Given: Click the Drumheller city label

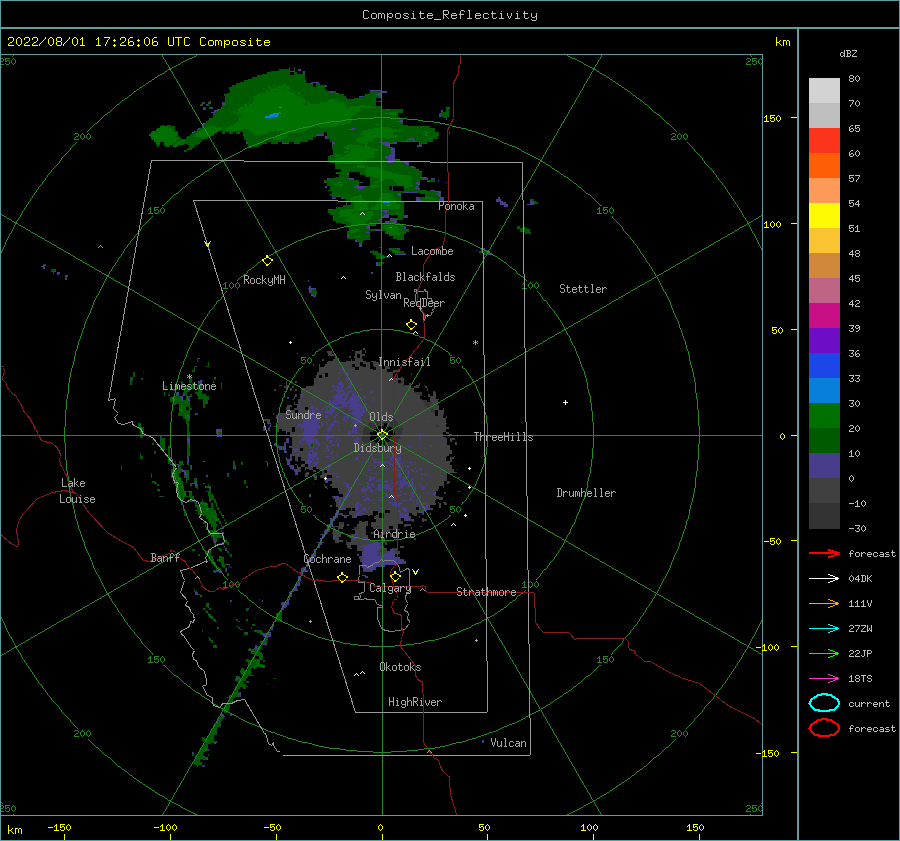Looking at the screenshot, I should point(586,493).
